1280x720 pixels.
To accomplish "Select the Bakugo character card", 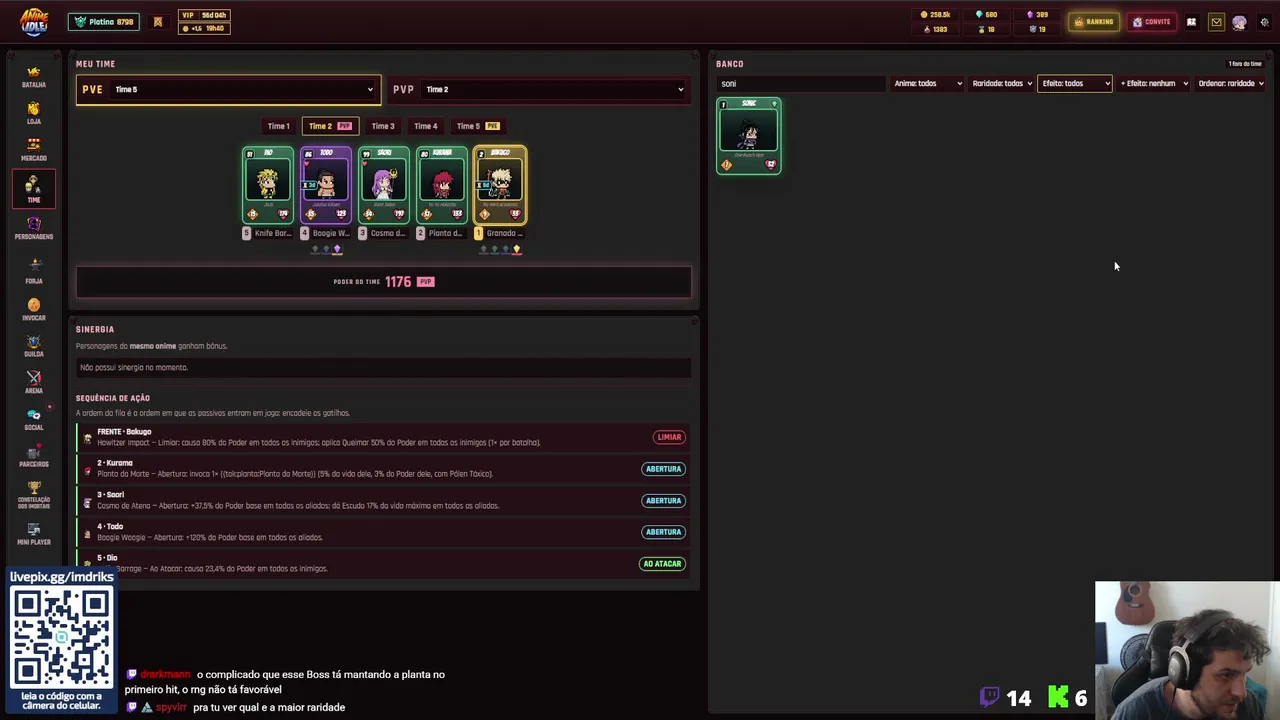I will point(500,185).
